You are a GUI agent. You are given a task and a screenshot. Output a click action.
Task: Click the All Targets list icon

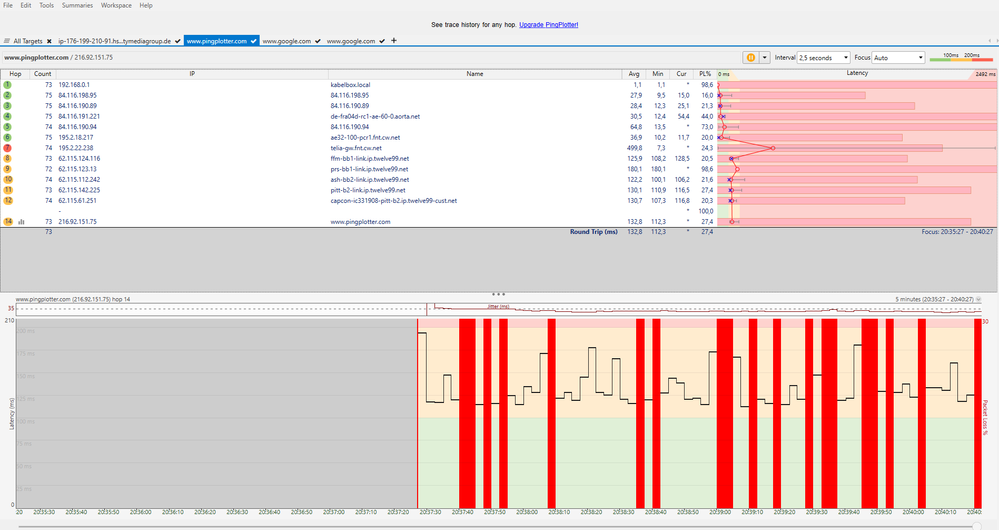[x=6, y=41]
